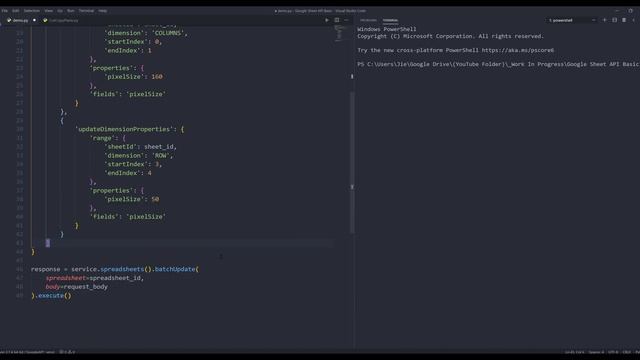Click on 'ROW' dimension string
640x360 pixels.
161,156
